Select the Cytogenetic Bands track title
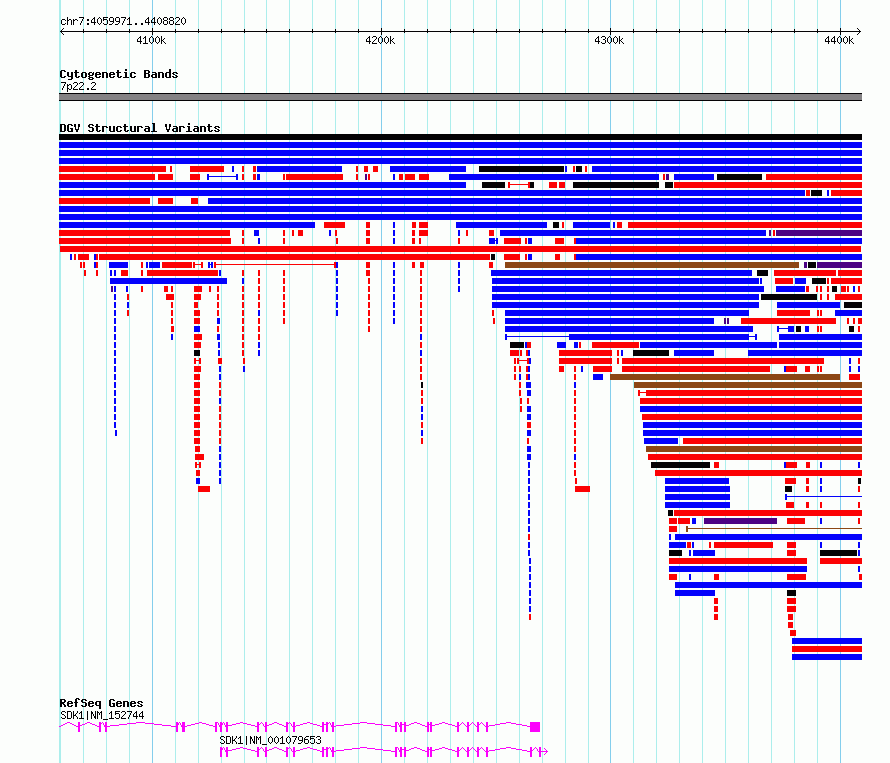The image size is (890, 763). (119, 74)
